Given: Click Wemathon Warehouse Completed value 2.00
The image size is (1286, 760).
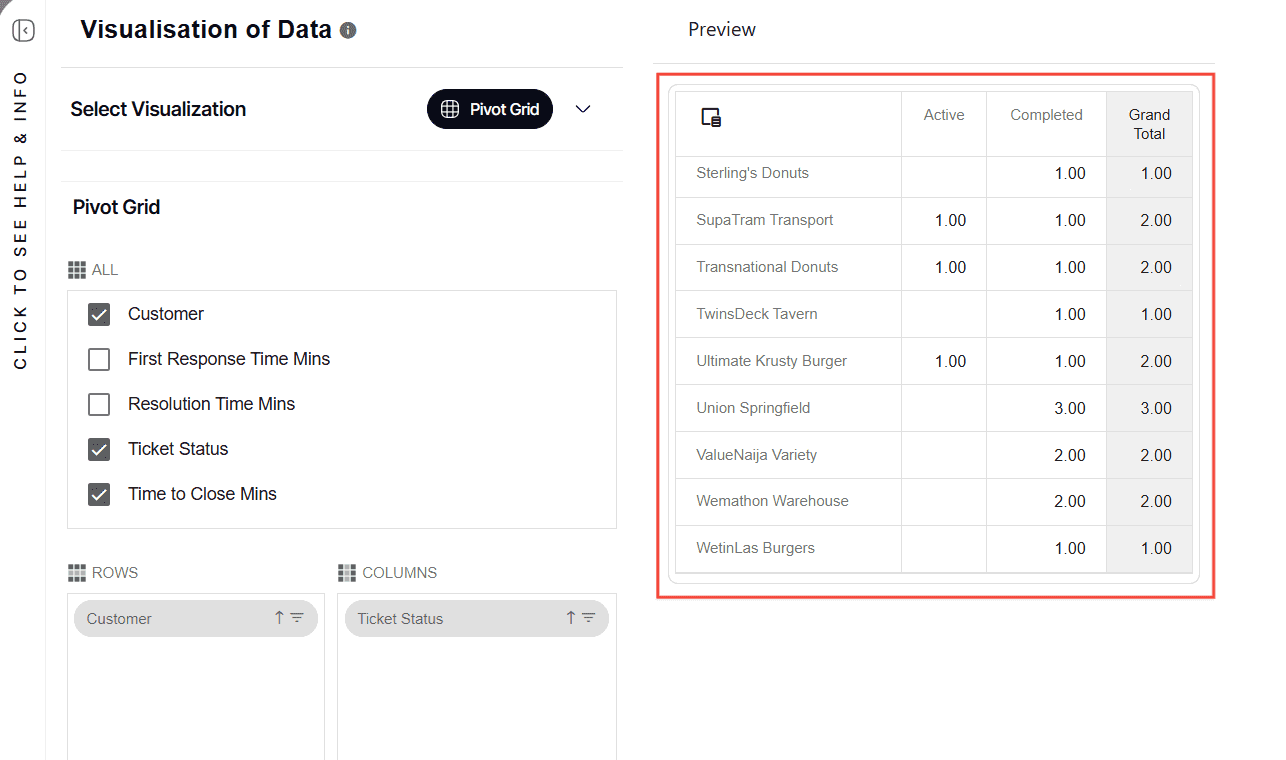Looking at the screenshot, I should tap(1070, 501).
